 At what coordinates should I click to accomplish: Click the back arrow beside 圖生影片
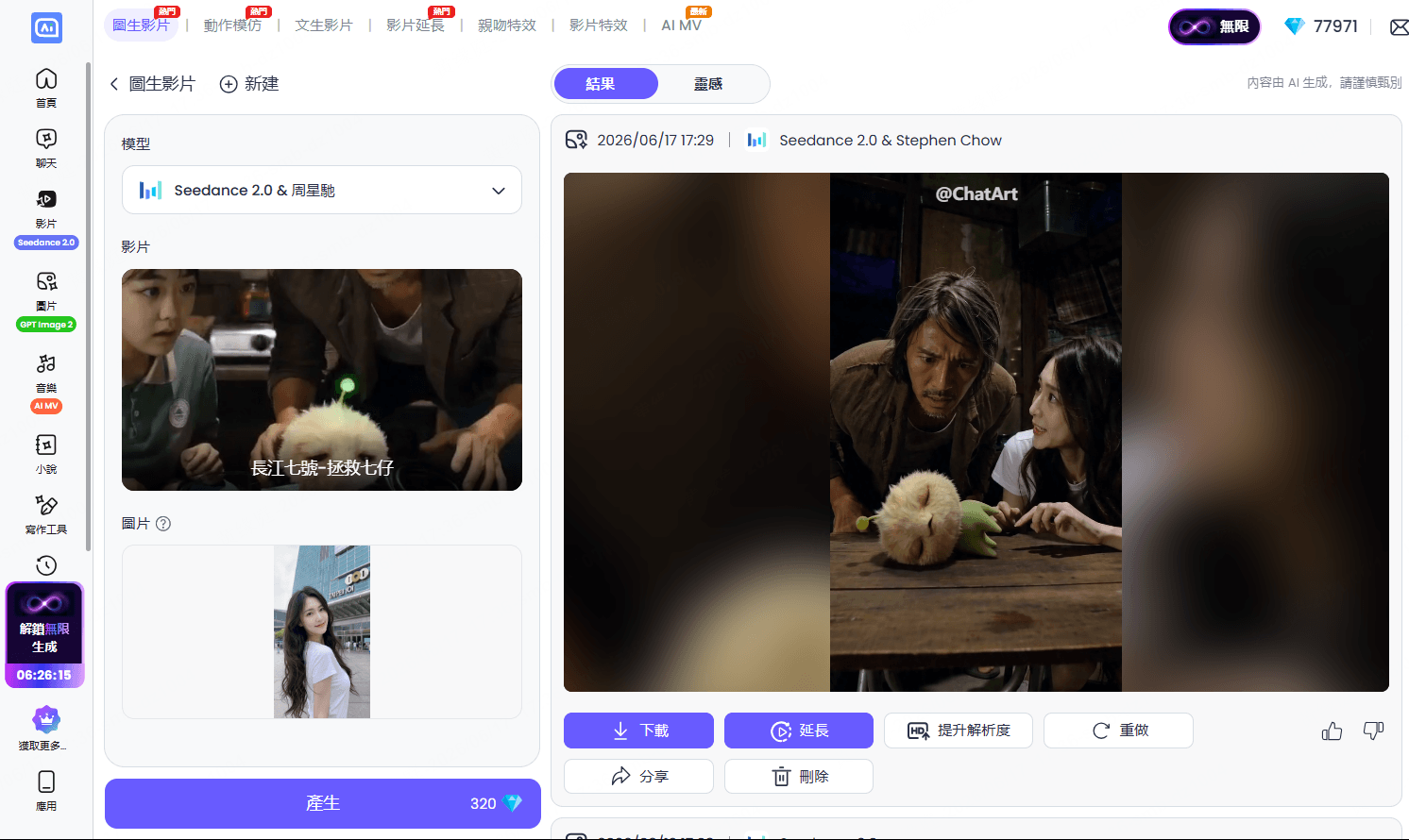[x=114, y=84]
